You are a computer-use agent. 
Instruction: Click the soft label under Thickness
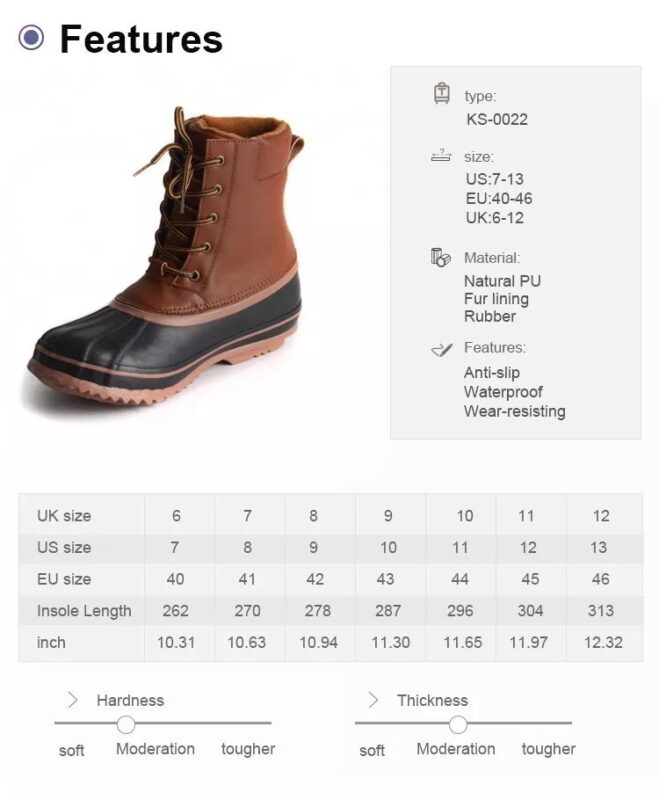[372, 750]
